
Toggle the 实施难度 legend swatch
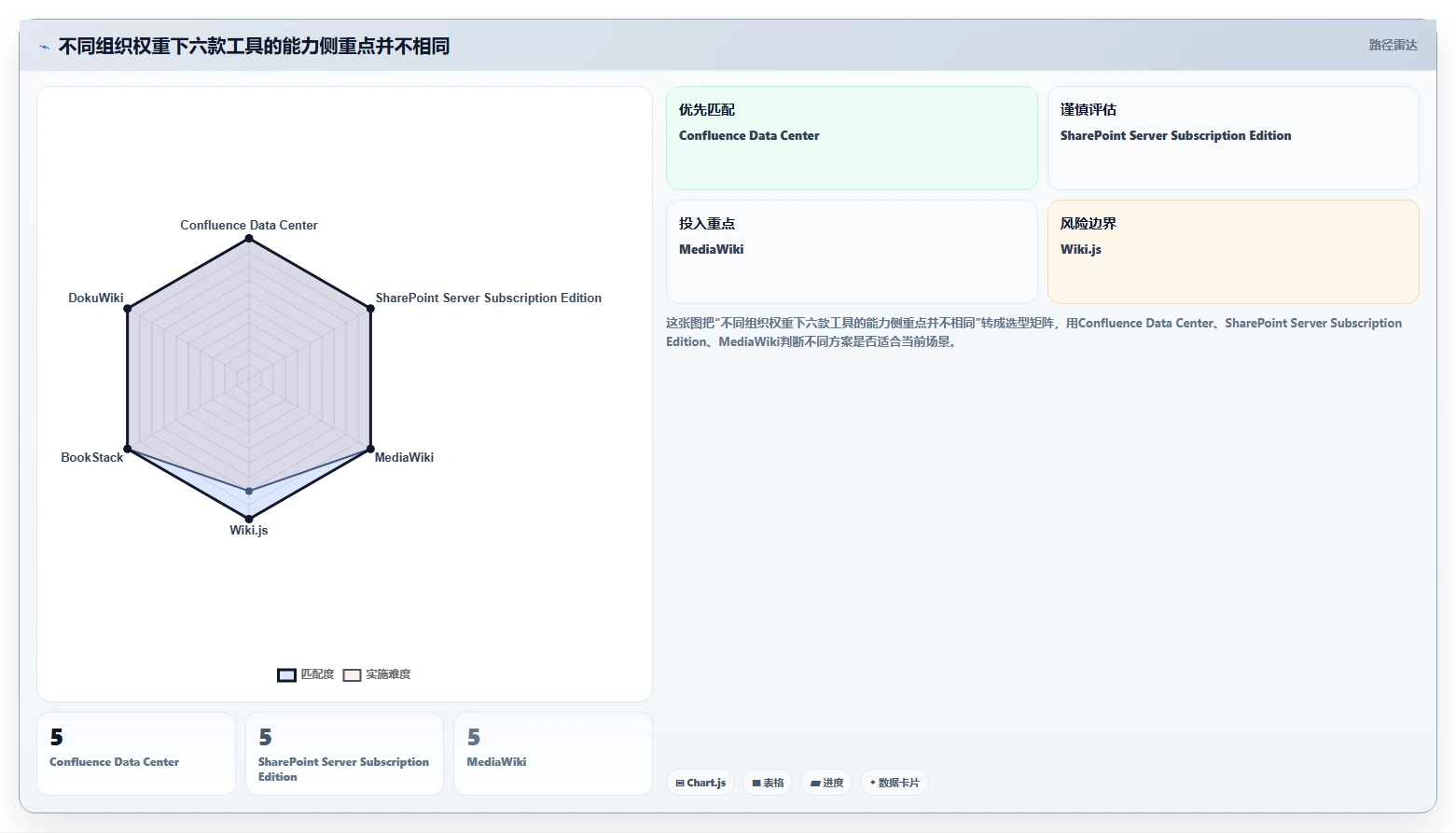point(352,675)
